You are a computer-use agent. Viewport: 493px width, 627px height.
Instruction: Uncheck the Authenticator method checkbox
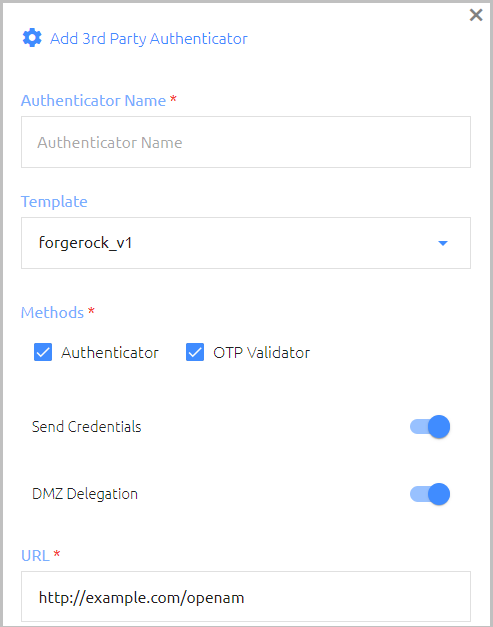(x=43, y=352)
